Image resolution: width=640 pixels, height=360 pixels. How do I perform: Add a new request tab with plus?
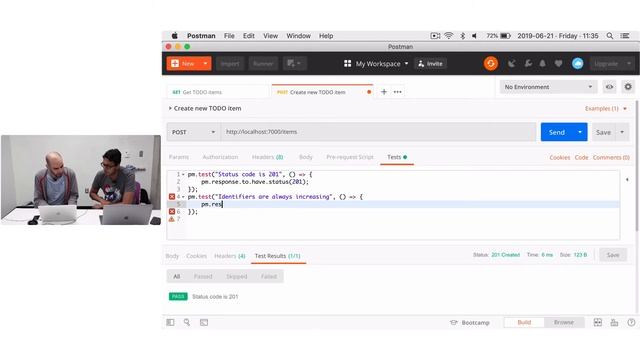click(384, 92)
